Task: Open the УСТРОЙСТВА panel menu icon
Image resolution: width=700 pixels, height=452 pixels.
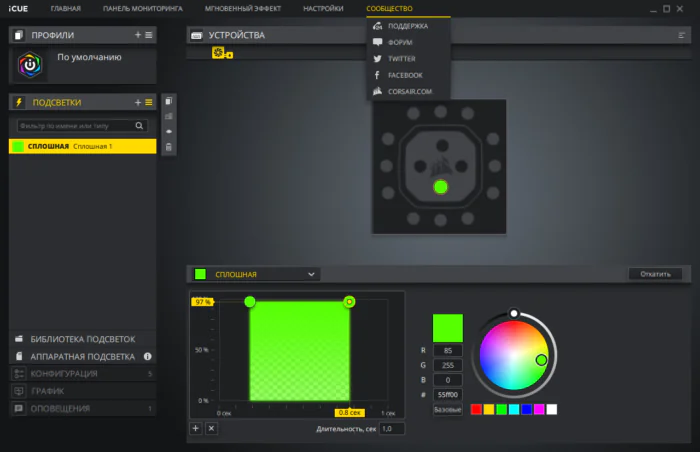Action: pos(681,35)
